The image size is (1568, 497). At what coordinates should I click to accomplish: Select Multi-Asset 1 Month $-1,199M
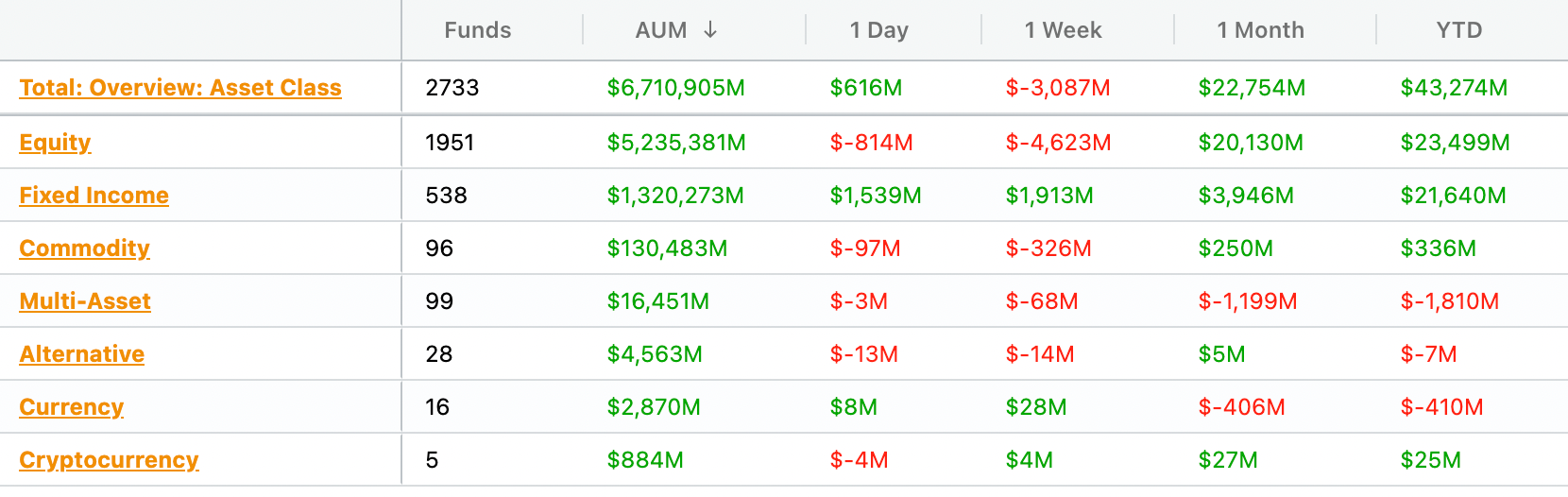[x=1247, y=301]
